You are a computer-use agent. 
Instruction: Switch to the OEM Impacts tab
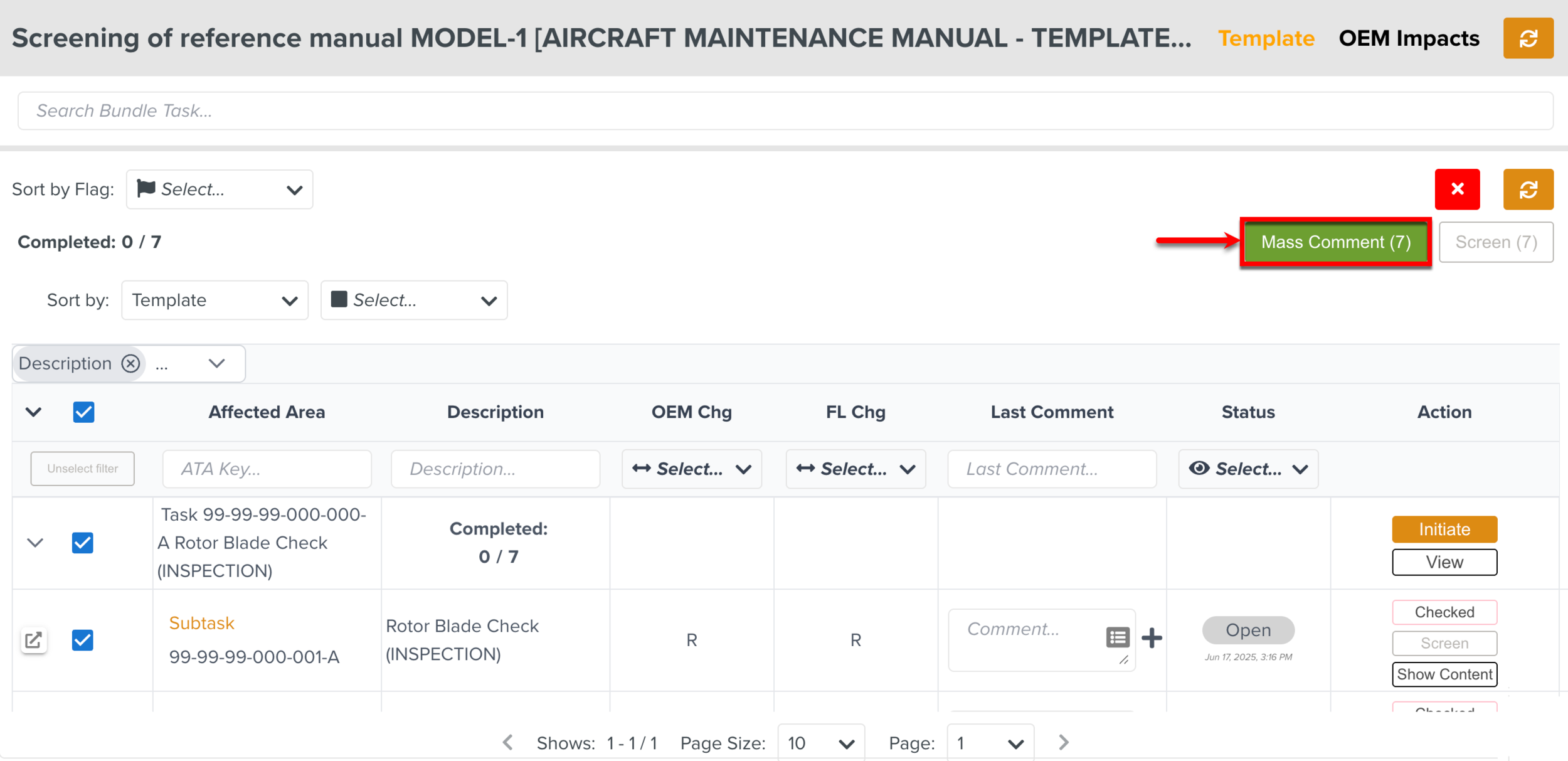(1409, 38)
